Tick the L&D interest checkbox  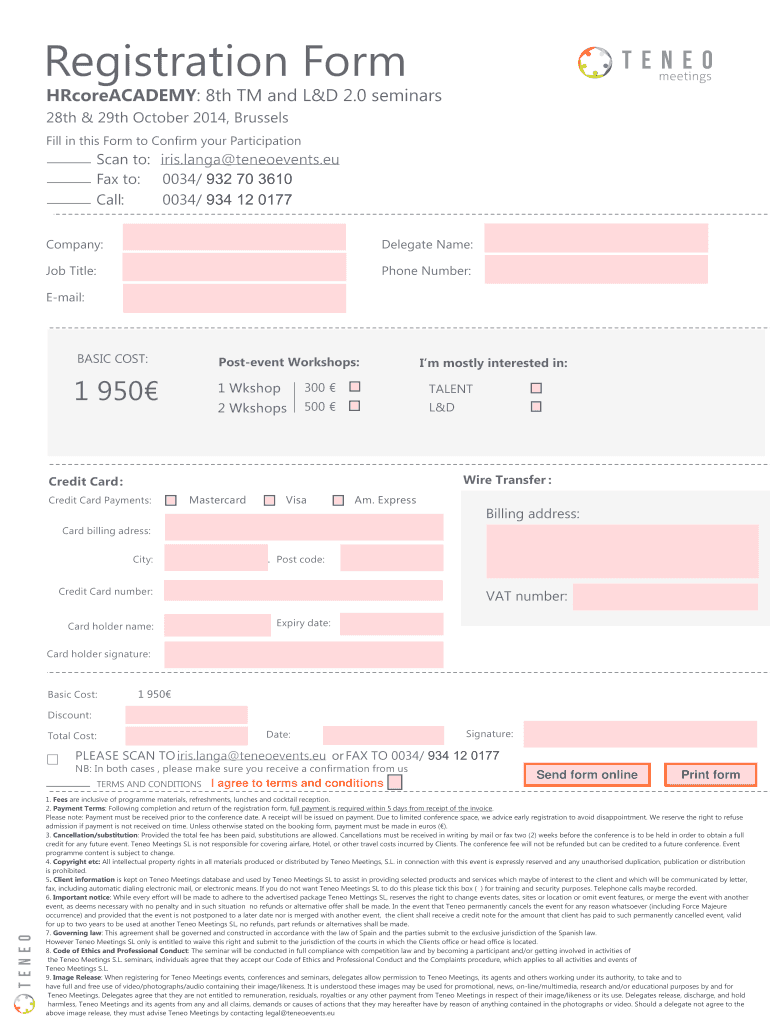pos(536,407)
